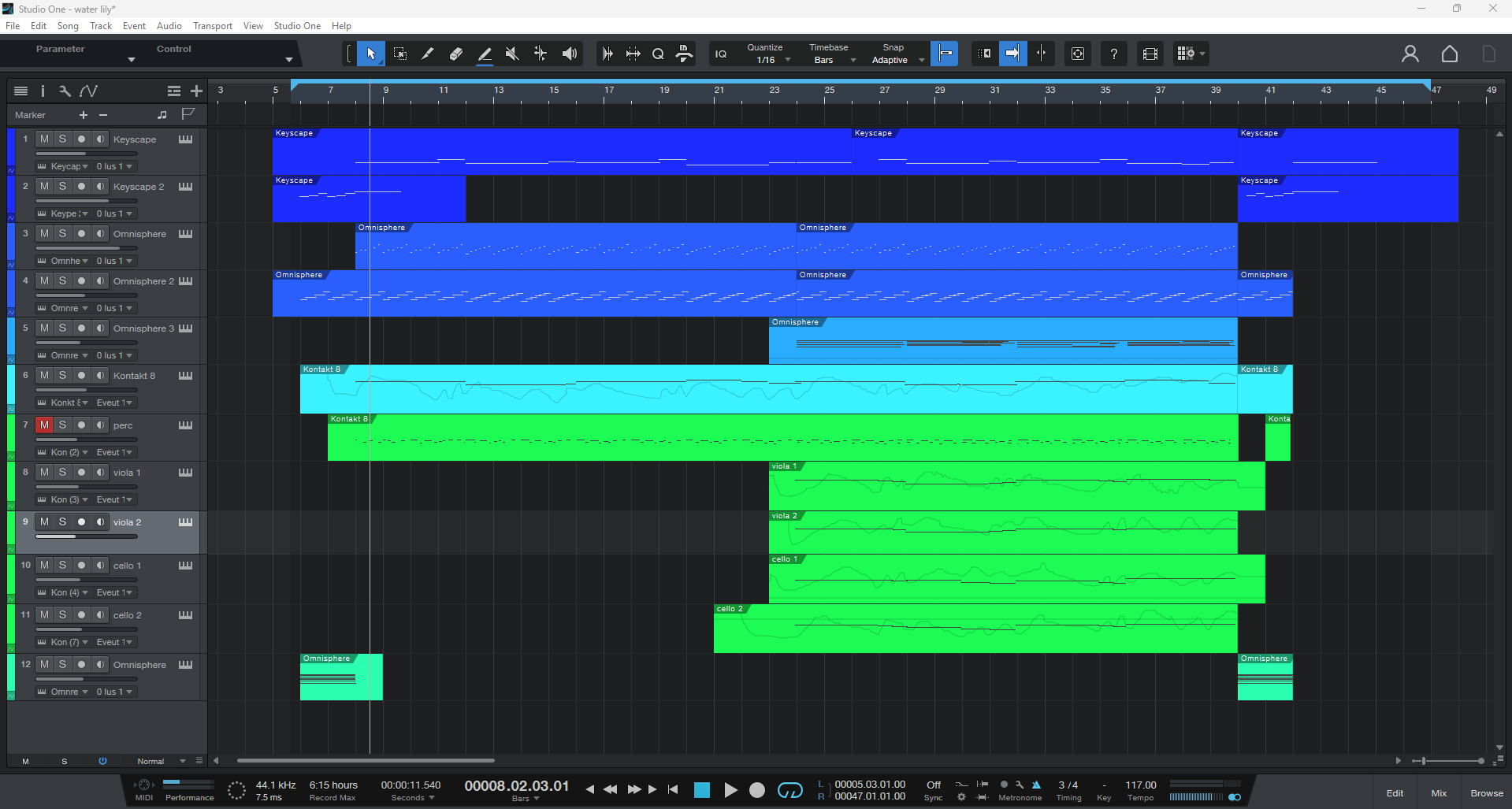The height and width of the screenshot is (809, 1512).
Task: Click the zoom magnifier tool
Action: click(x=658, y=54)
